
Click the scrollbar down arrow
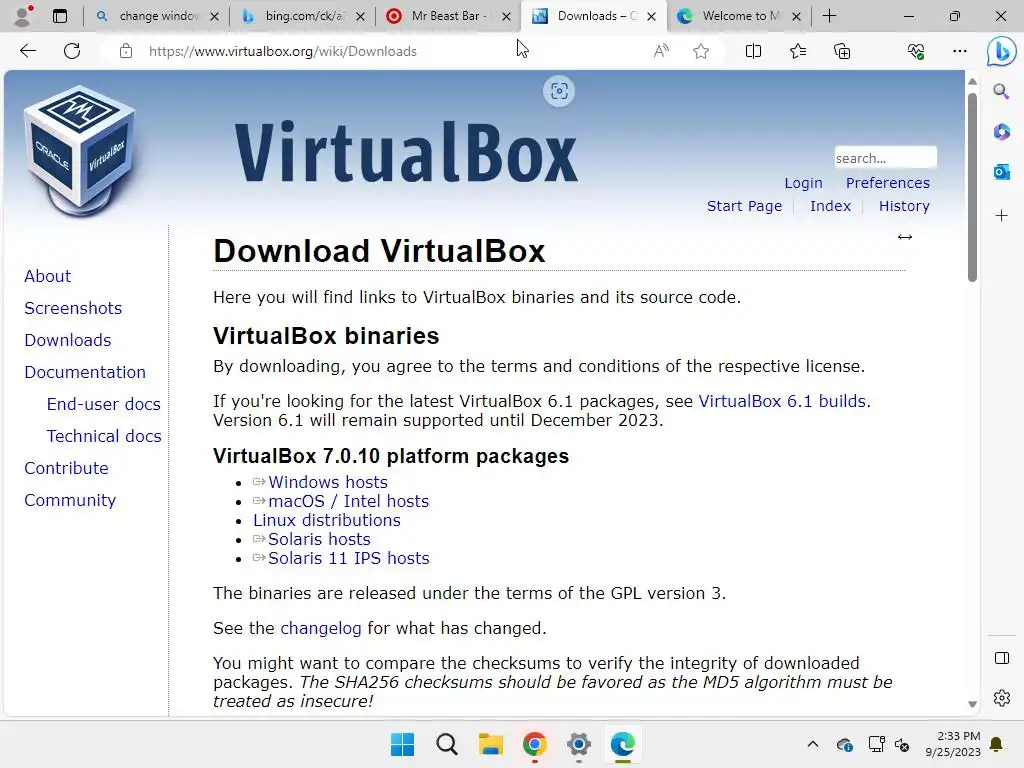pyautogui.click(x=972, y=704)
